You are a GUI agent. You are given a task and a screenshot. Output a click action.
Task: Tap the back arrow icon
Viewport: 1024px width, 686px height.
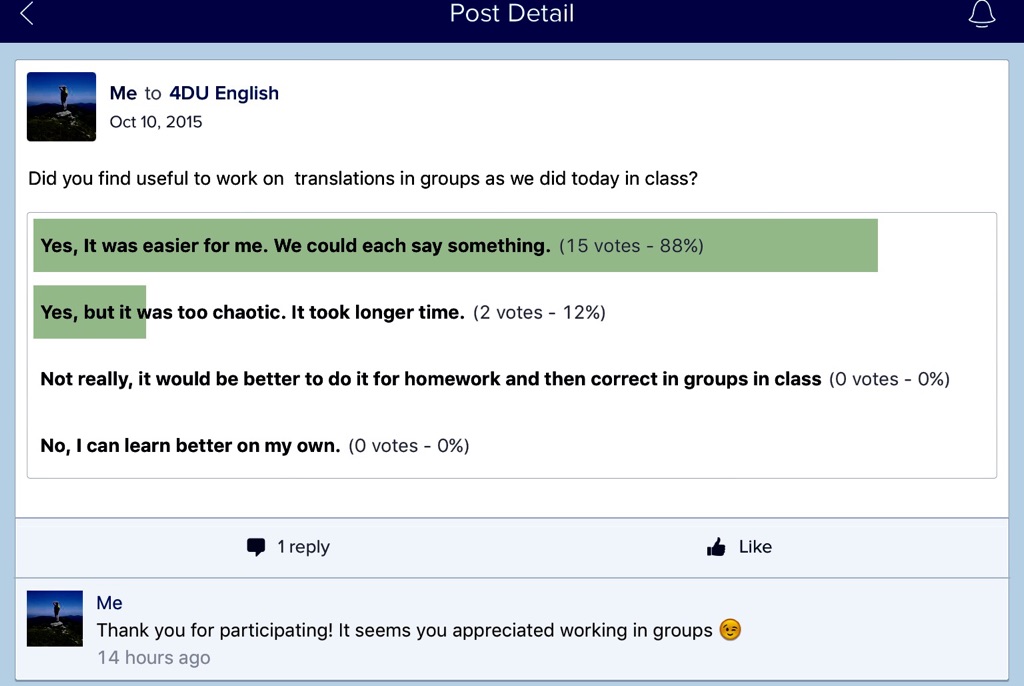pyautogui.click(x=27, y=14)
